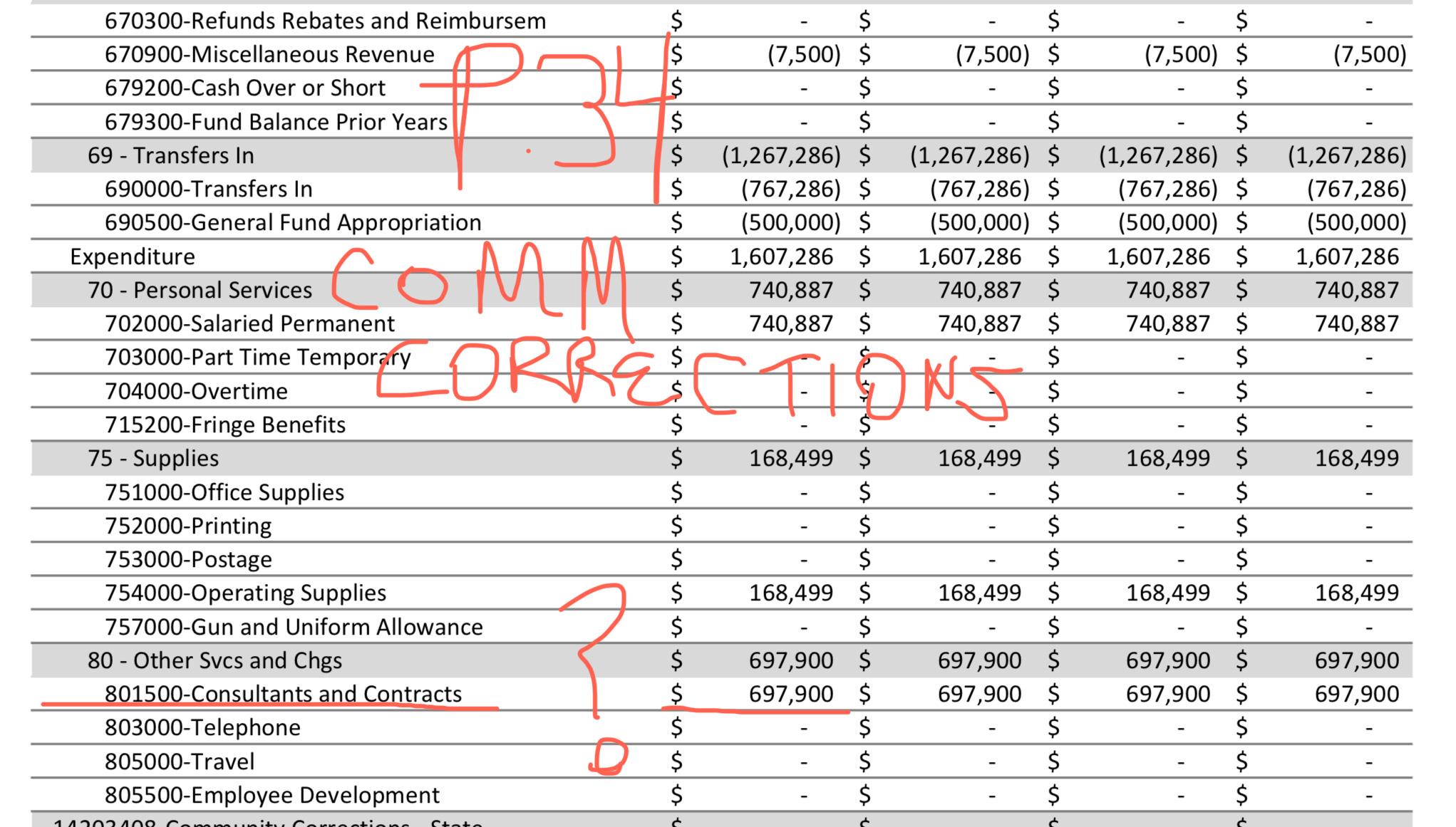Image resolution: width=1456 pixels, height=827 pixels.
Task: Click the first-column 1,607,286 Expenditure amount
Action: point(780,257)
